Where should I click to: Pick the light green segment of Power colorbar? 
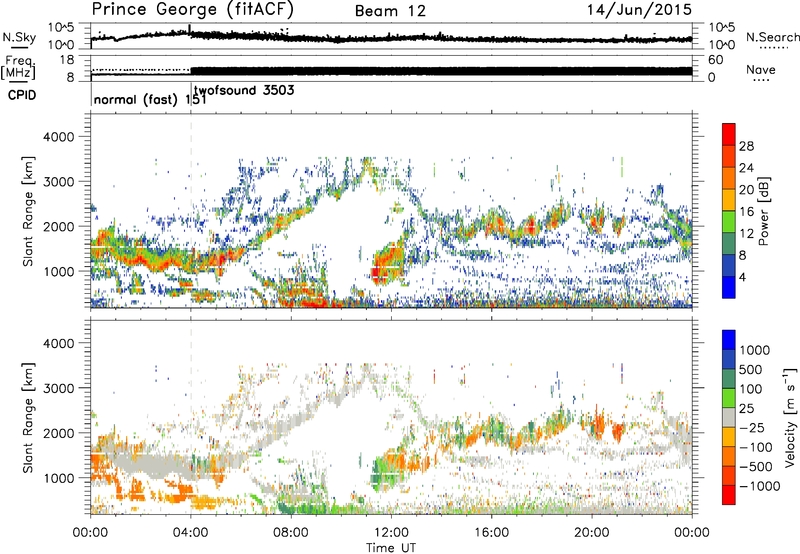tap(729, 222)
